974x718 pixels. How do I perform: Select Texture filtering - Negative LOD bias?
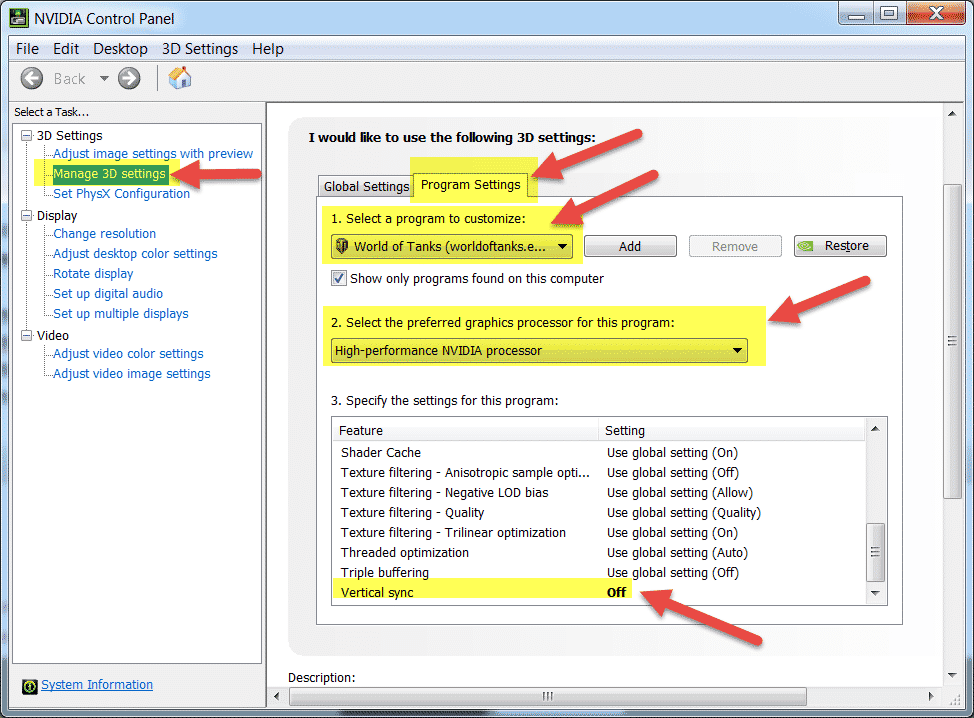point(599,493)
